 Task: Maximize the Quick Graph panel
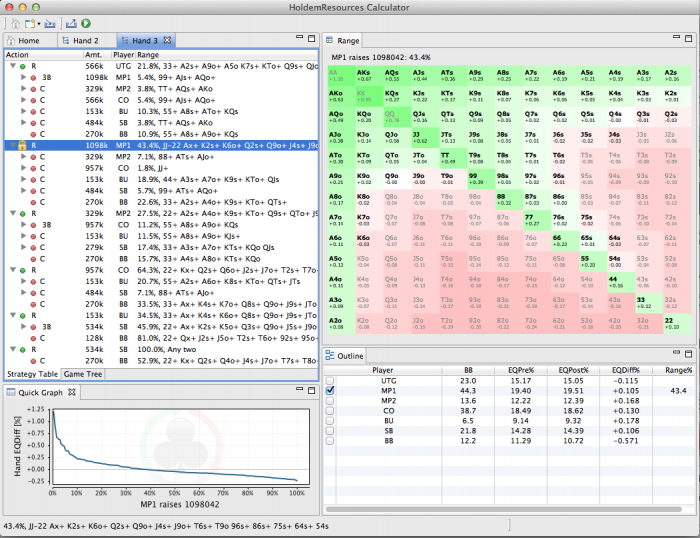(310, 392)
